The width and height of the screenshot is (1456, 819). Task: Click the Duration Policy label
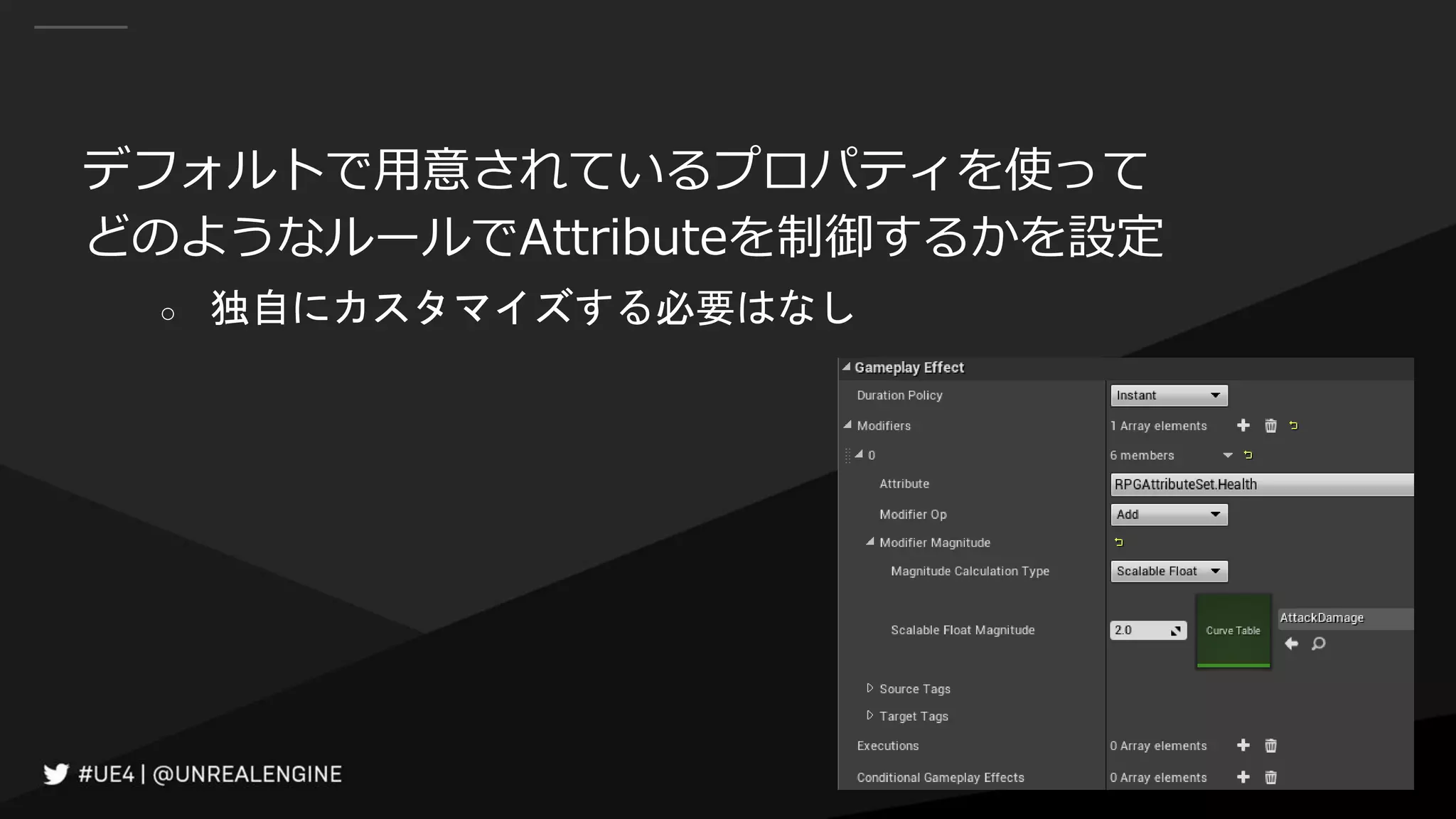click(899, 395)
